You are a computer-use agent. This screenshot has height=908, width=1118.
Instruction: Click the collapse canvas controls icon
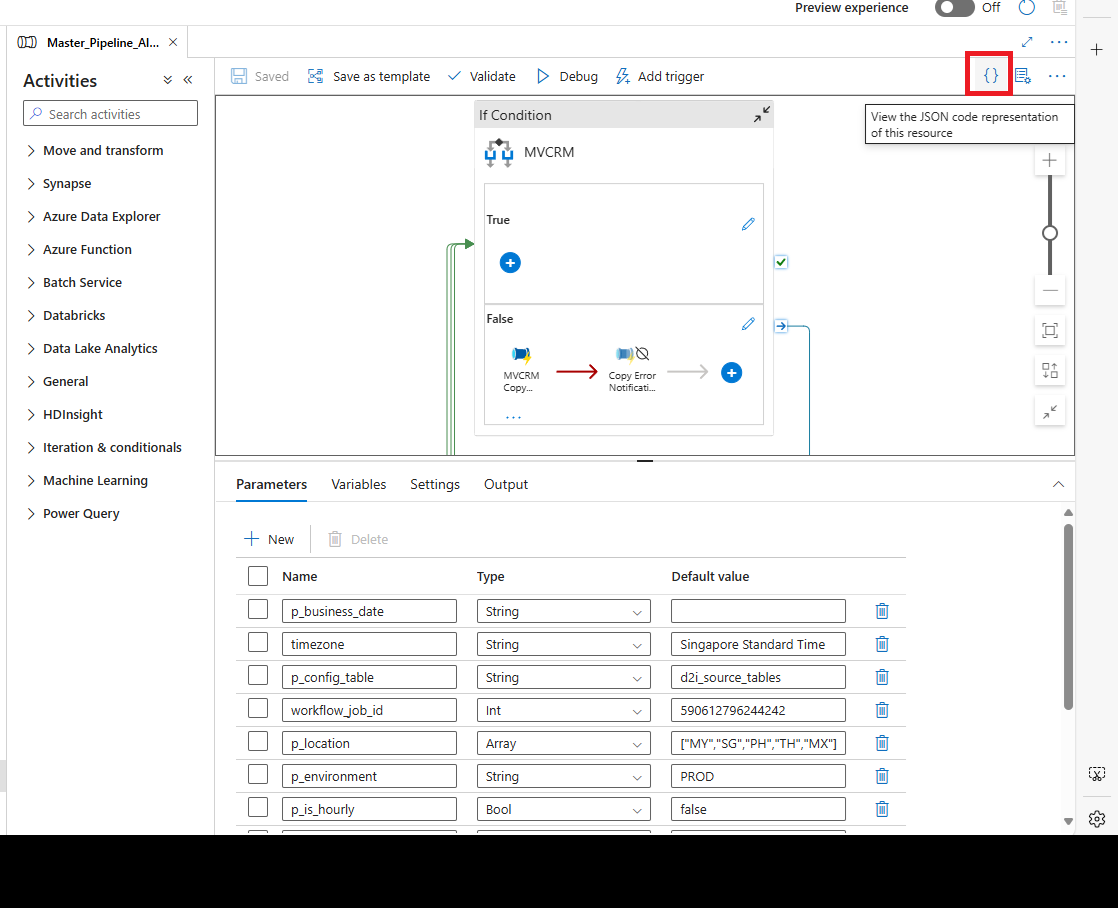tap(1050, 412)
